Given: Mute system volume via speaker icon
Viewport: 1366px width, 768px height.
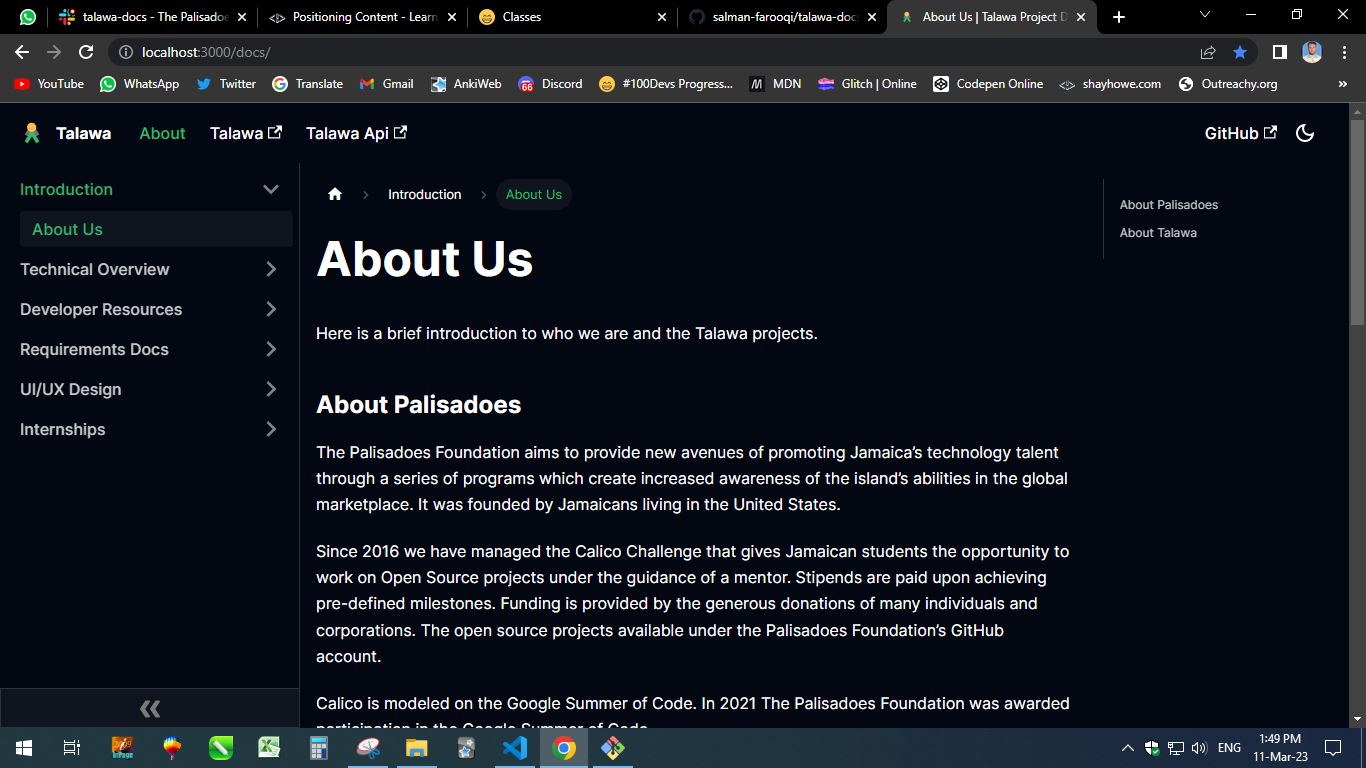Looking at the screenshot, I should click(x=1197, y=747).
